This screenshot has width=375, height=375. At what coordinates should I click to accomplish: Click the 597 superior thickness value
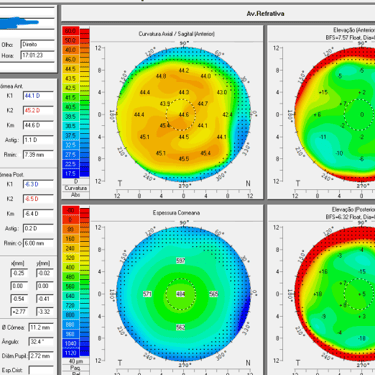tap(180, 261)
